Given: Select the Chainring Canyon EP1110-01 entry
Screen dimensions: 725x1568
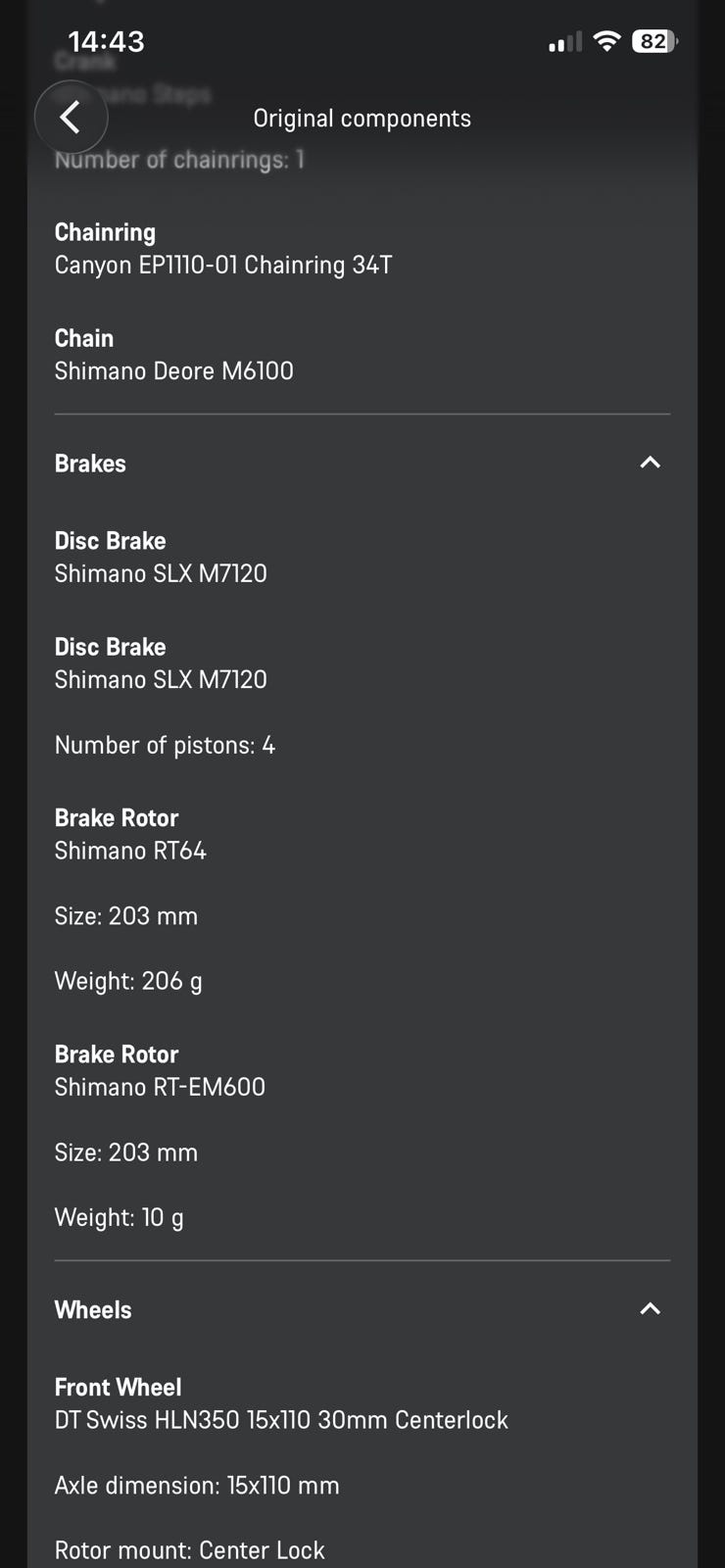Looking at the screenshot, I should click(223, 249).
